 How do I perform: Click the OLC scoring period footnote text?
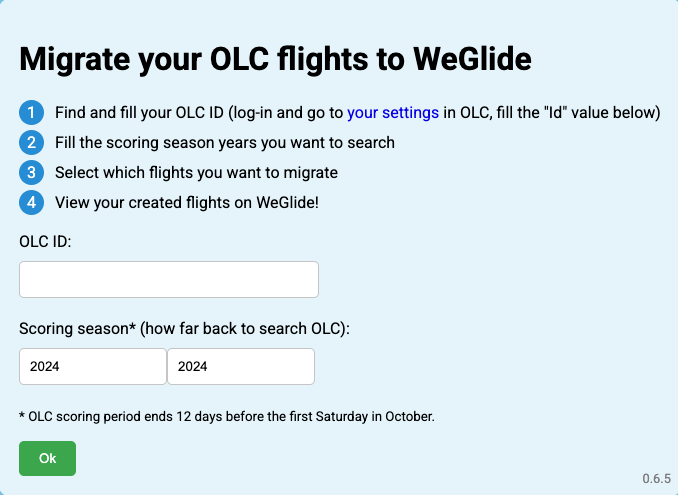pos(227,416)
